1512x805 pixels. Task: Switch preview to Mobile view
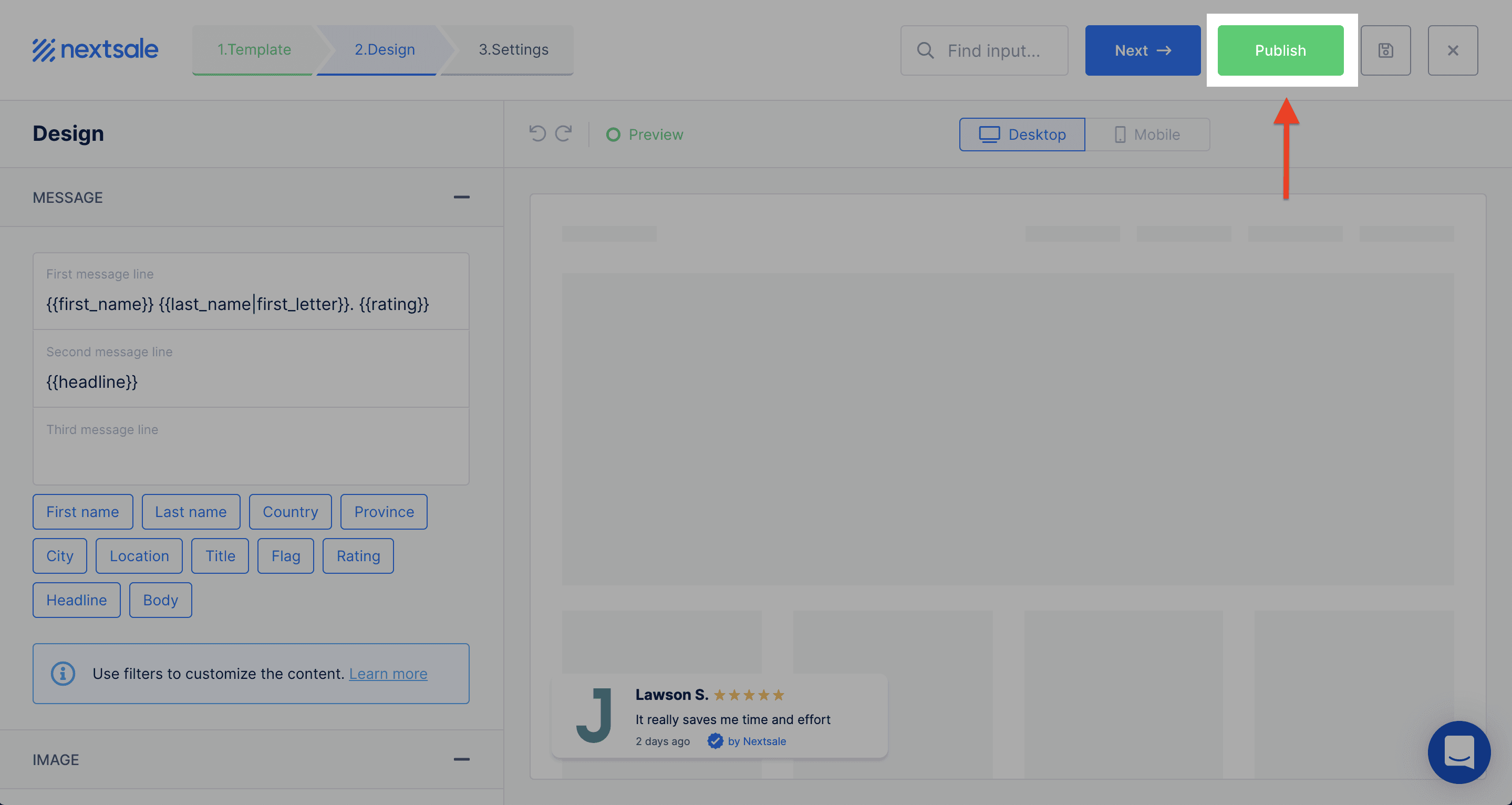1147,135
